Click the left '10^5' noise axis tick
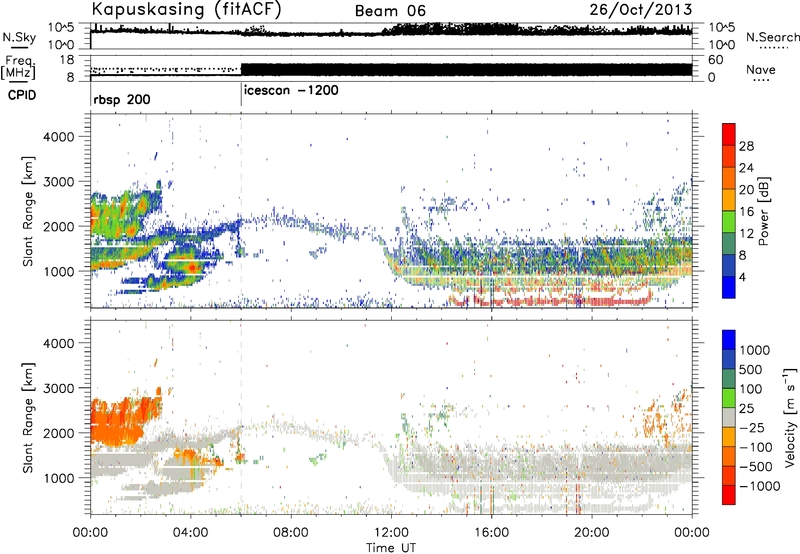The image size is (800, 554). coord(62,28)
